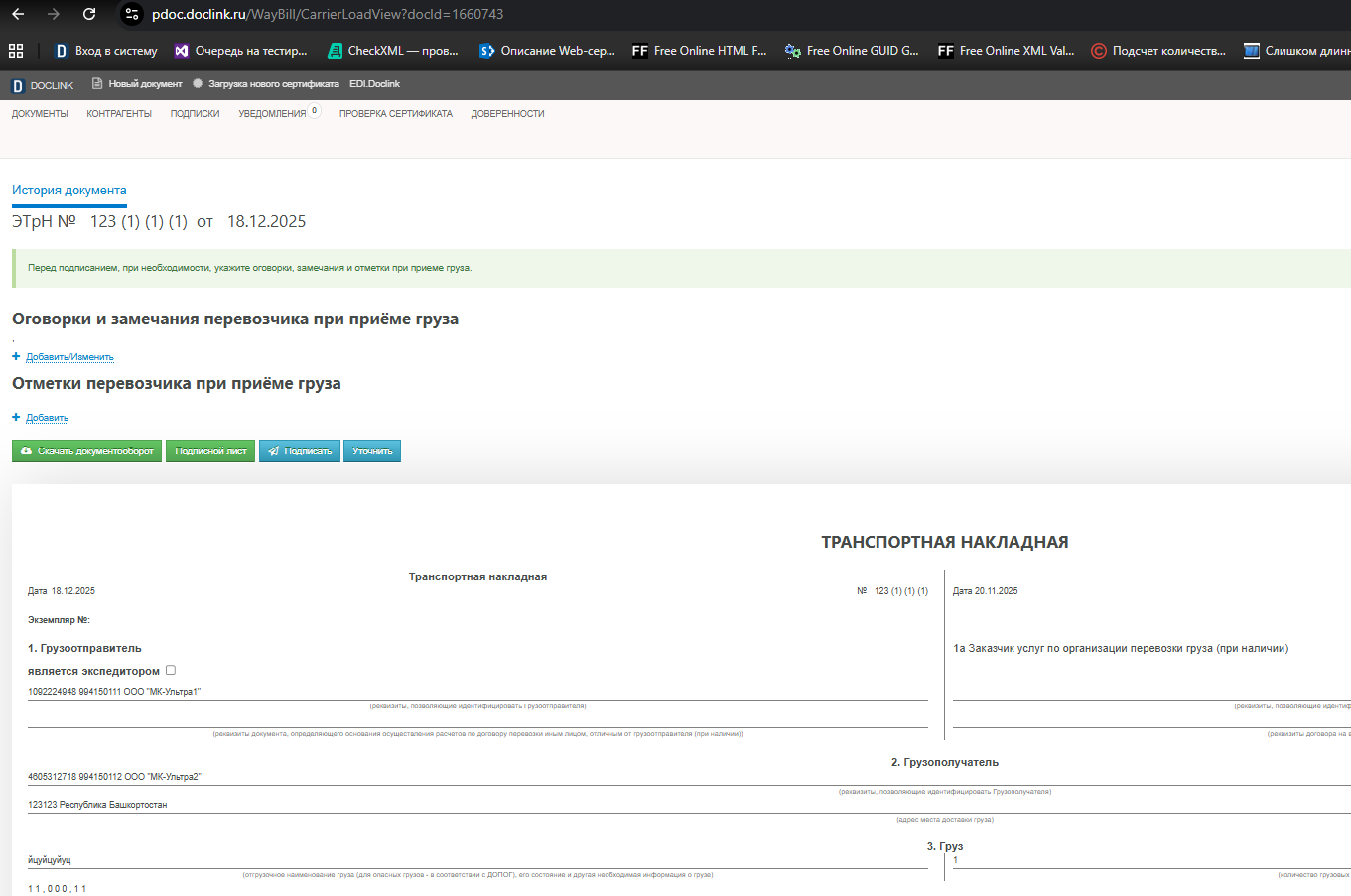This screenshot has width=1351, height=896.
Task: Toggle the 'является экспедитором' checkbox
Action: [x=171, y=670]
